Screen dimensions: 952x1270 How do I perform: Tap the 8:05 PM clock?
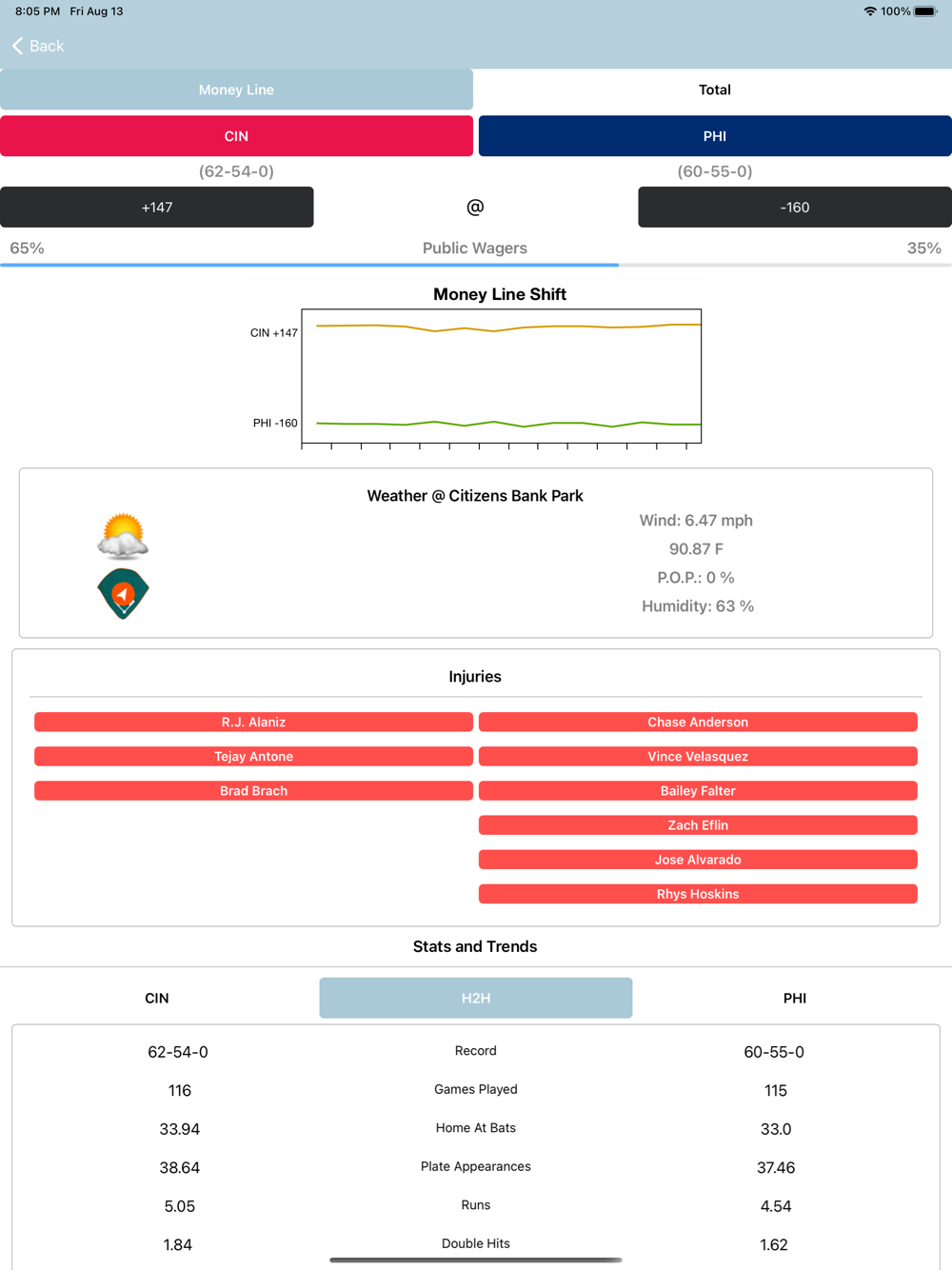[37, 11]
